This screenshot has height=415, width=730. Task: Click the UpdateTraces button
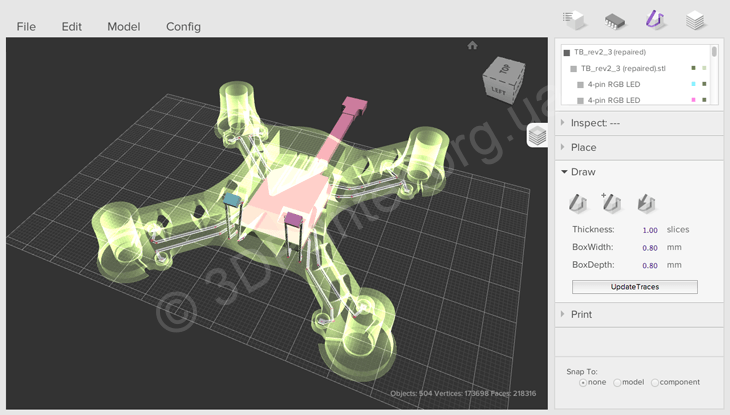[634, 287]
